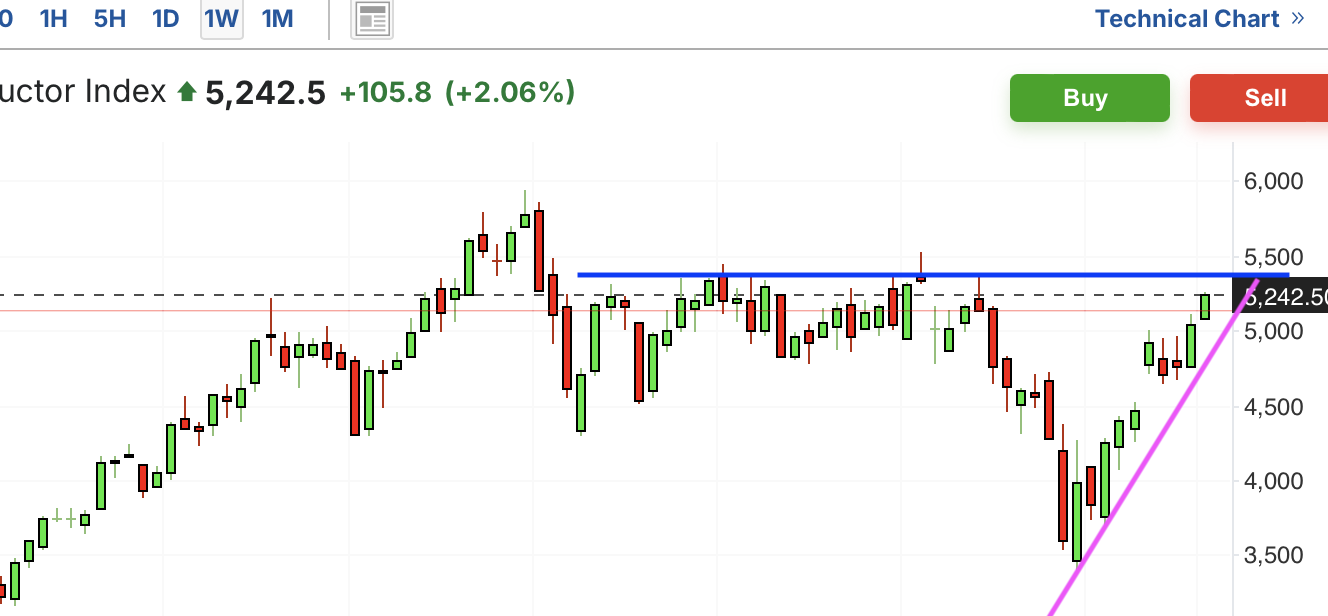The height and width of the screenshot is (616, 1328).
Task: Click the green up arrow beside the index name
Action: [186, 93]
